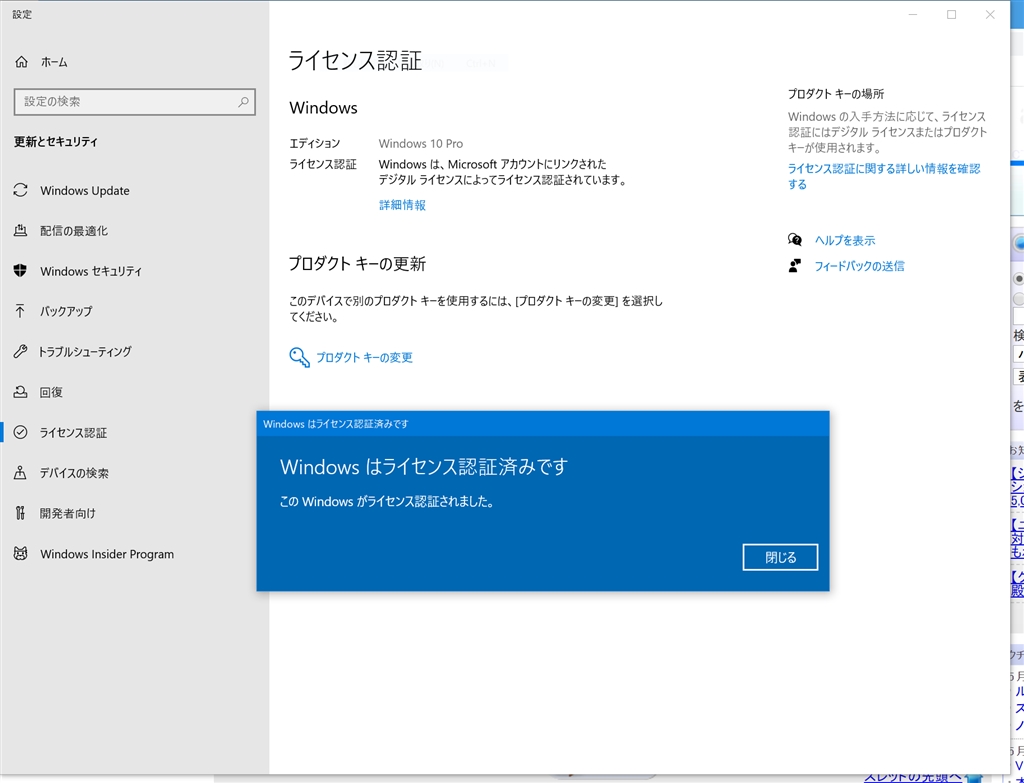Click the key icon for product key change
The image size is (1024, 783).
pyautogui.click(x=299, y=357)
